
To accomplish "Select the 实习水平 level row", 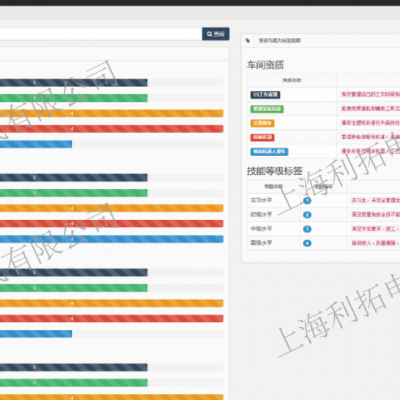I will coord(323,200).
